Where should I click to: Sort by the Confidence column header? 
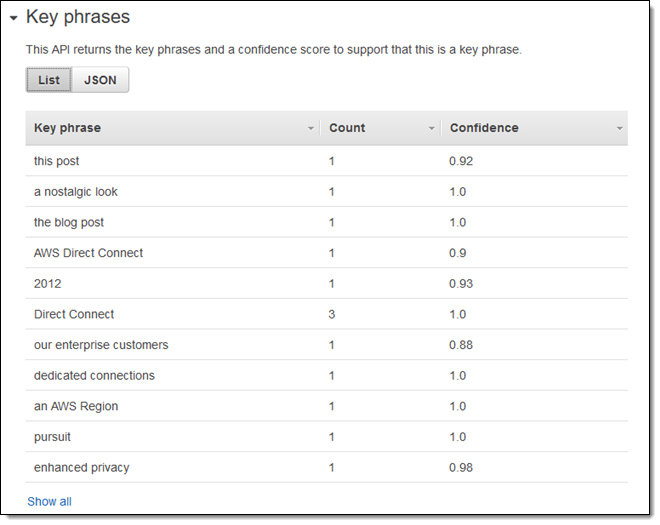tap(484, 128)
